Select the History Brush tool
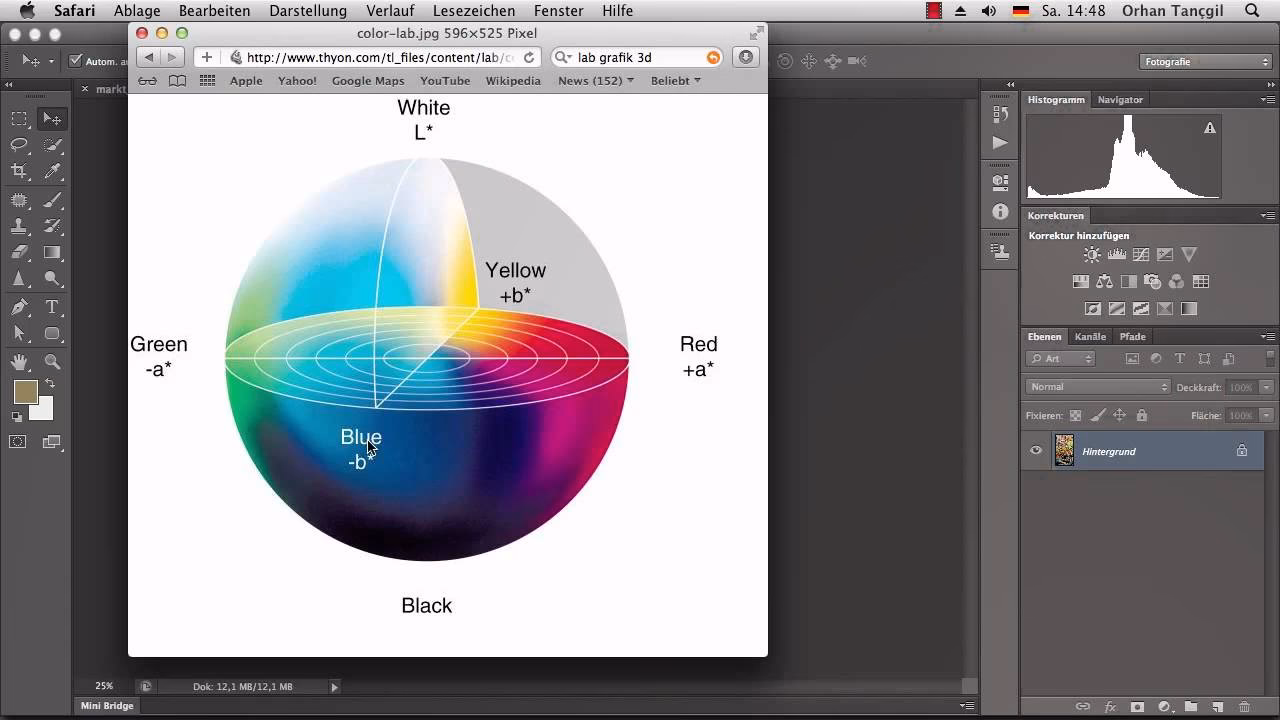Screen dimensions: 1280x720 click(x=52, y=226)
